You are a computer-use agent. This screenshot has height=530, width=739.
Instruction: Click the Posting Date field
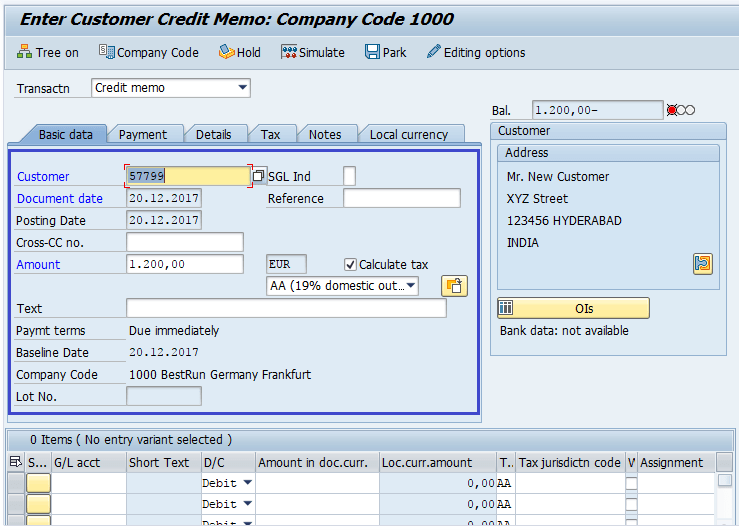point(164,220)
